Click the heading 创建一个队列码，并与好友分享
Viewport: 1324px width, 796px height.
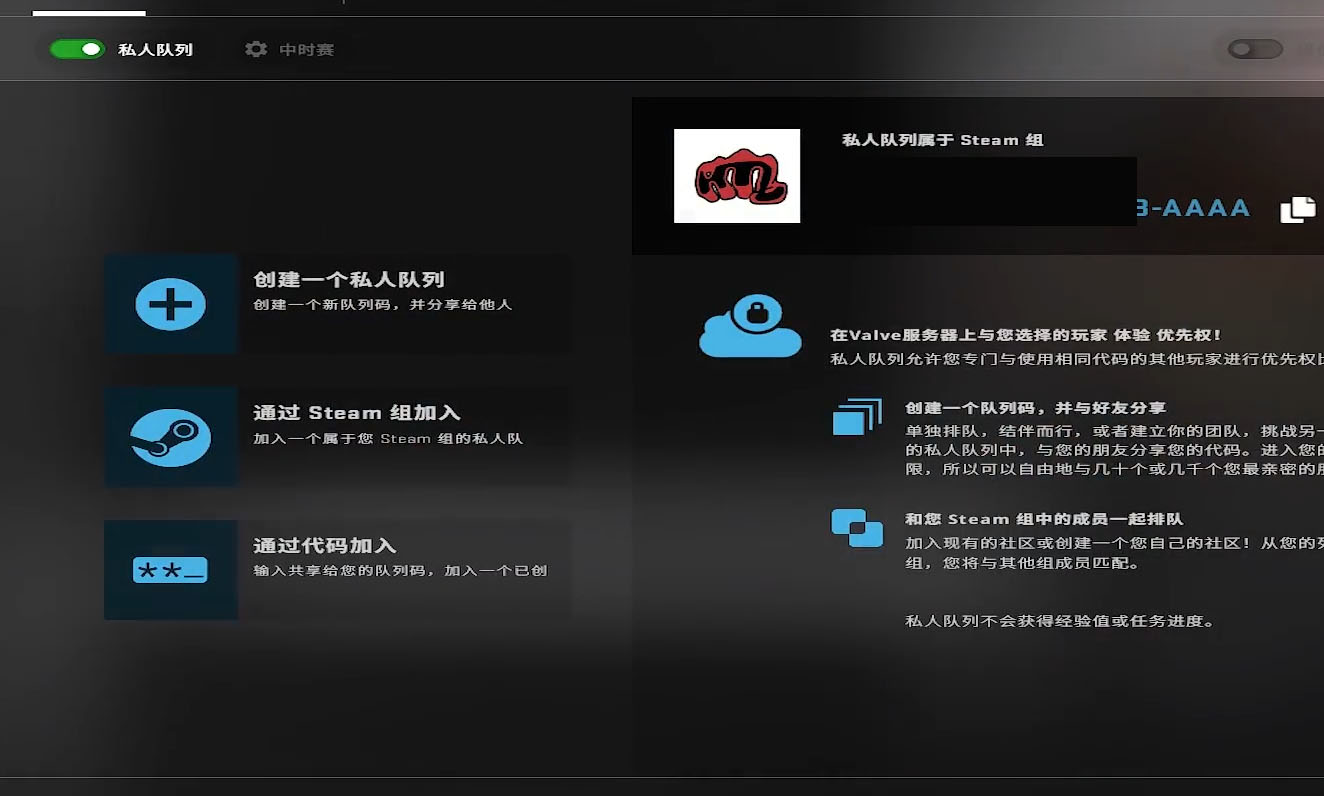click(1036, 408)
